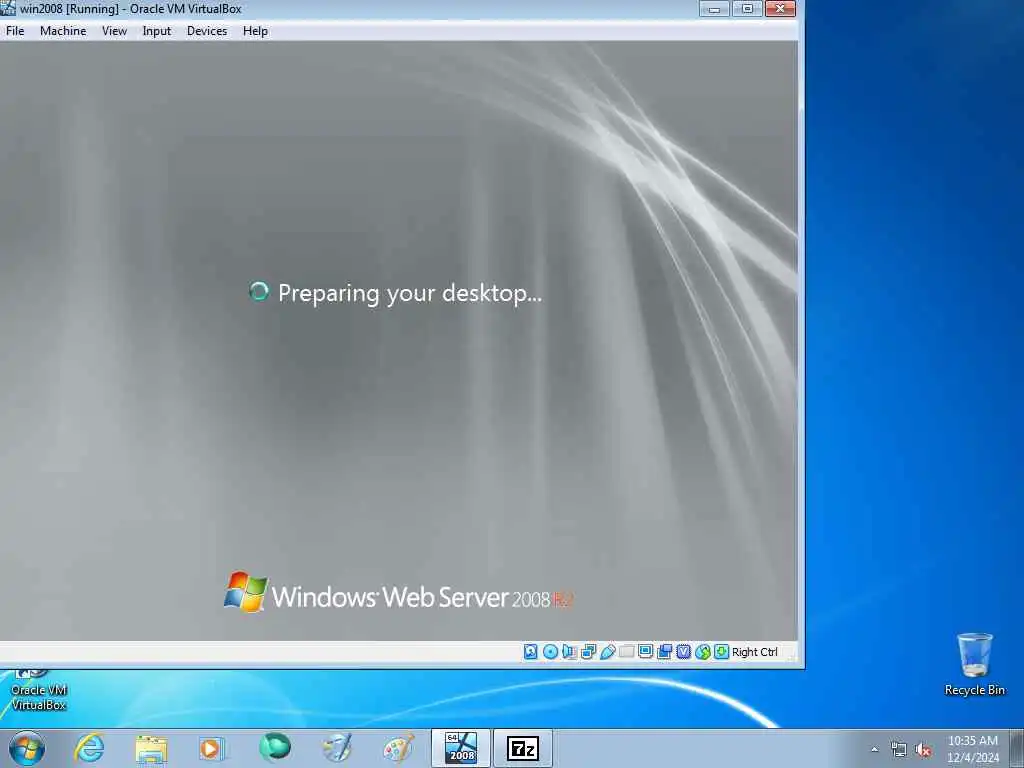Click the hard disk activity indicator
Viewport: 1024px width, 768px height.
click(531, 652)
